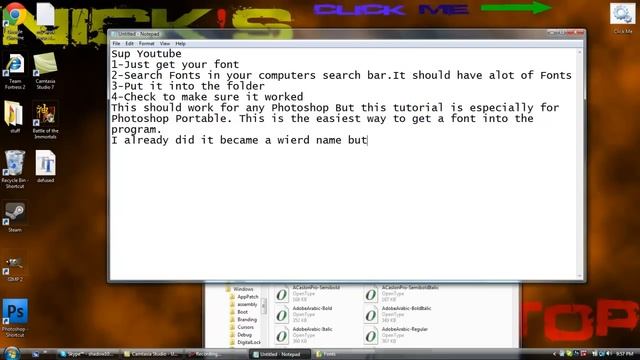This screenshot has width=640, height=360.
Task: Select assembly folder in tree
Action: click(x=244, y=304)
